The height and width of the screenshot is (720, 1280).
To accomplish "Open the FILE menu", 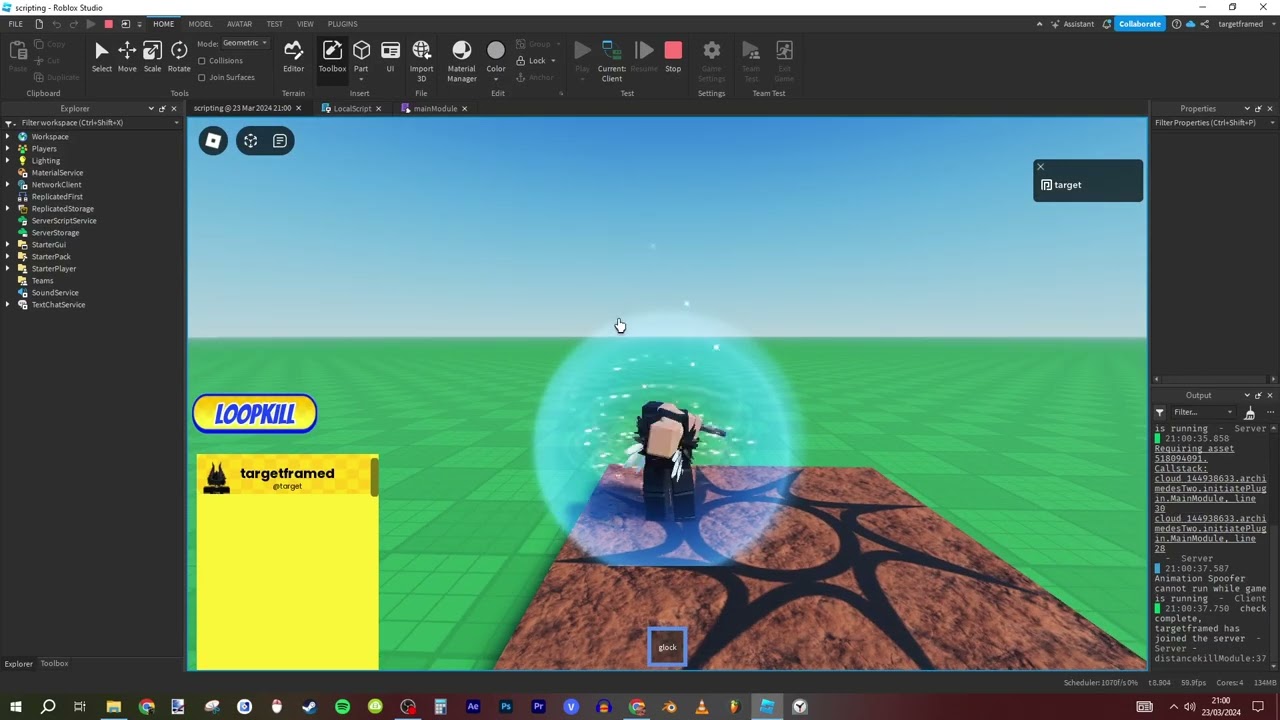I will coord(15,24).
